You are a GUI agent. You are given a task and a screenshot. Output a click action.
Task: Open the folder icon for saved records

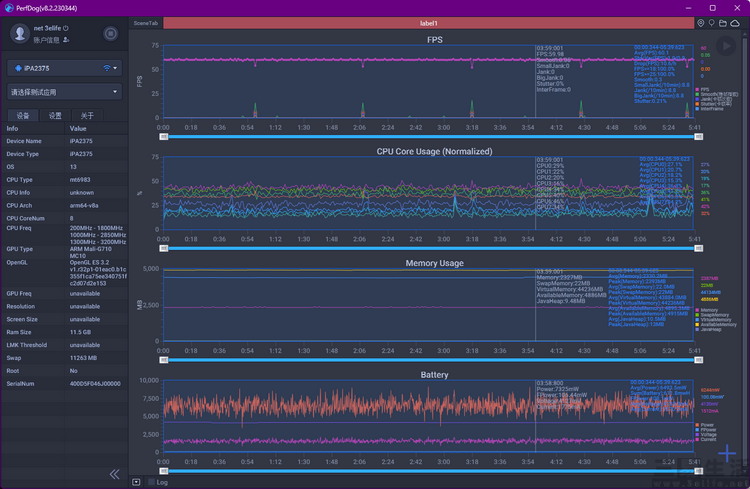pyautogui.click(x=723, y=23)
